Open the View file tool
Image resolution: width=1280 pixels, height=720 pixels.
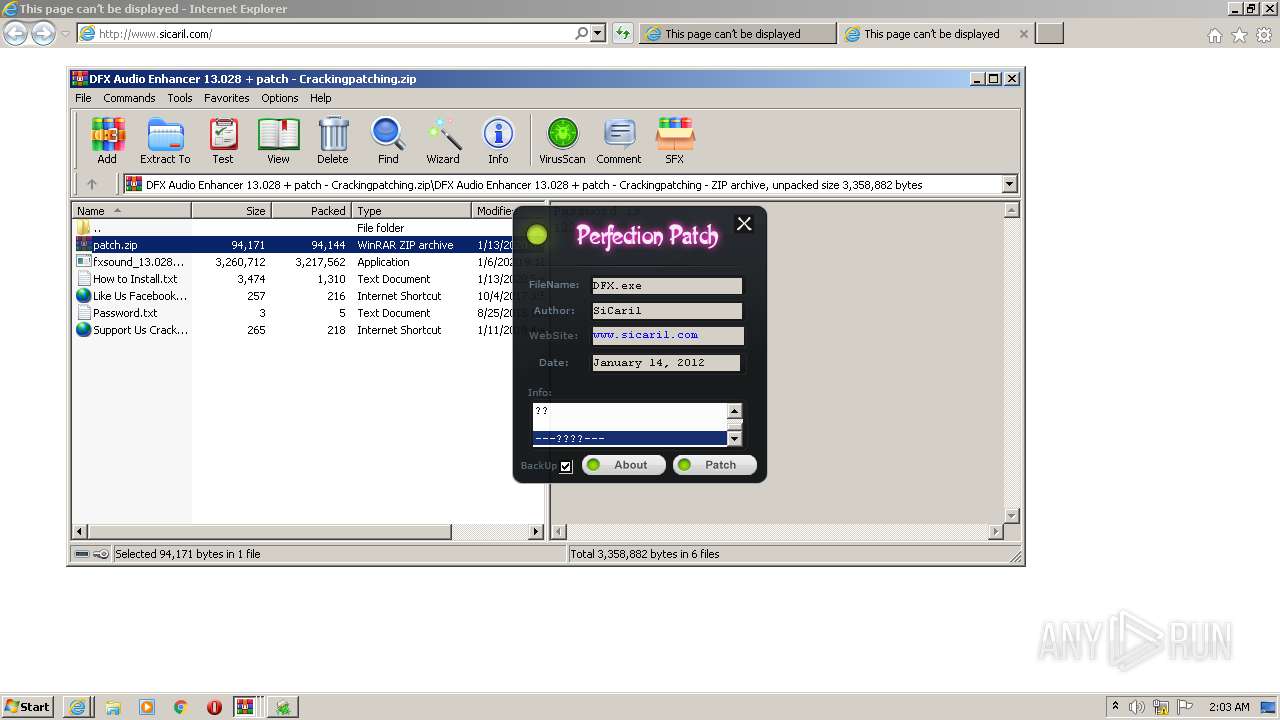[x=278, y=140]
